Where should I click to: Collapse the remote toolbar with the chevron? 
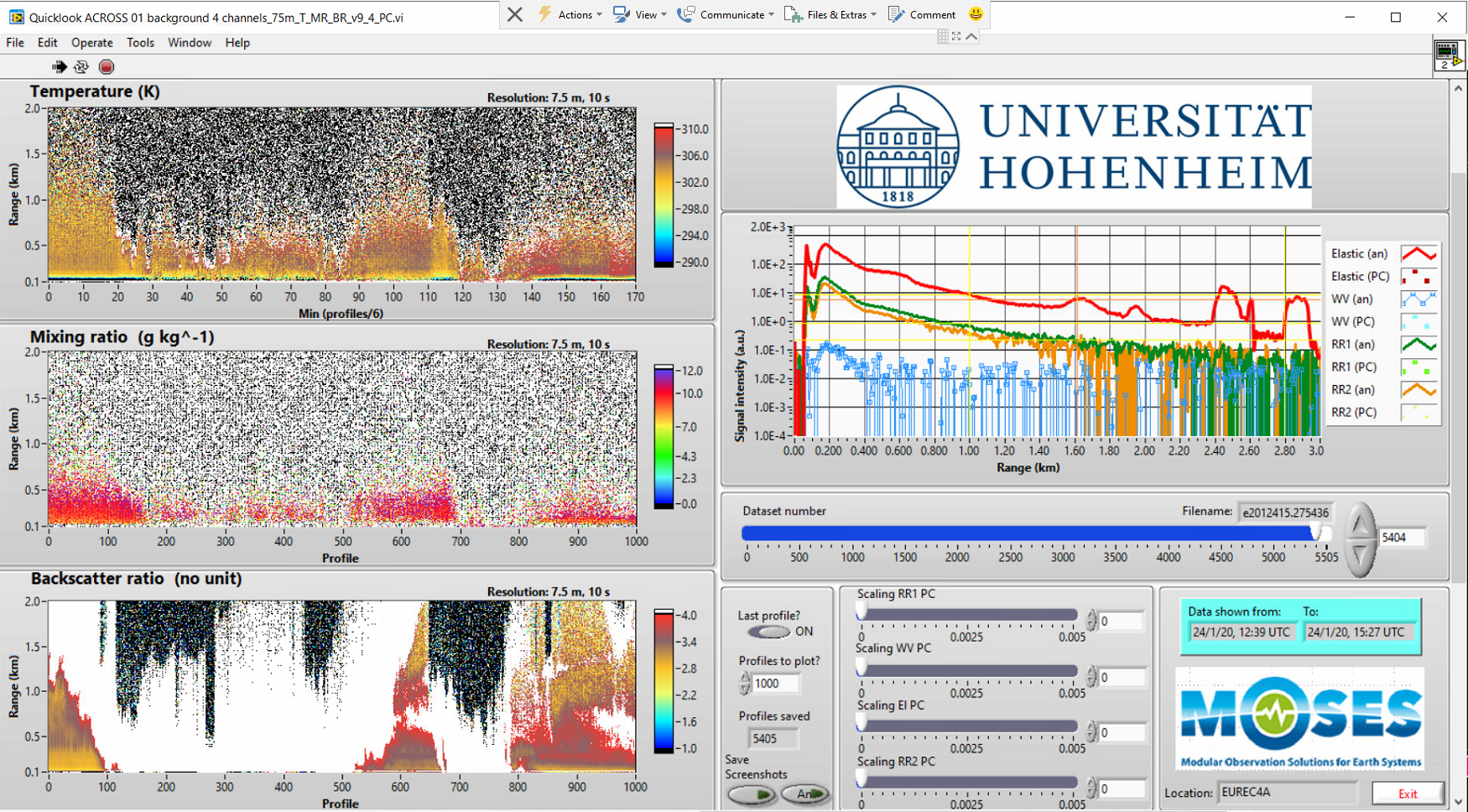tap(971, 36)
